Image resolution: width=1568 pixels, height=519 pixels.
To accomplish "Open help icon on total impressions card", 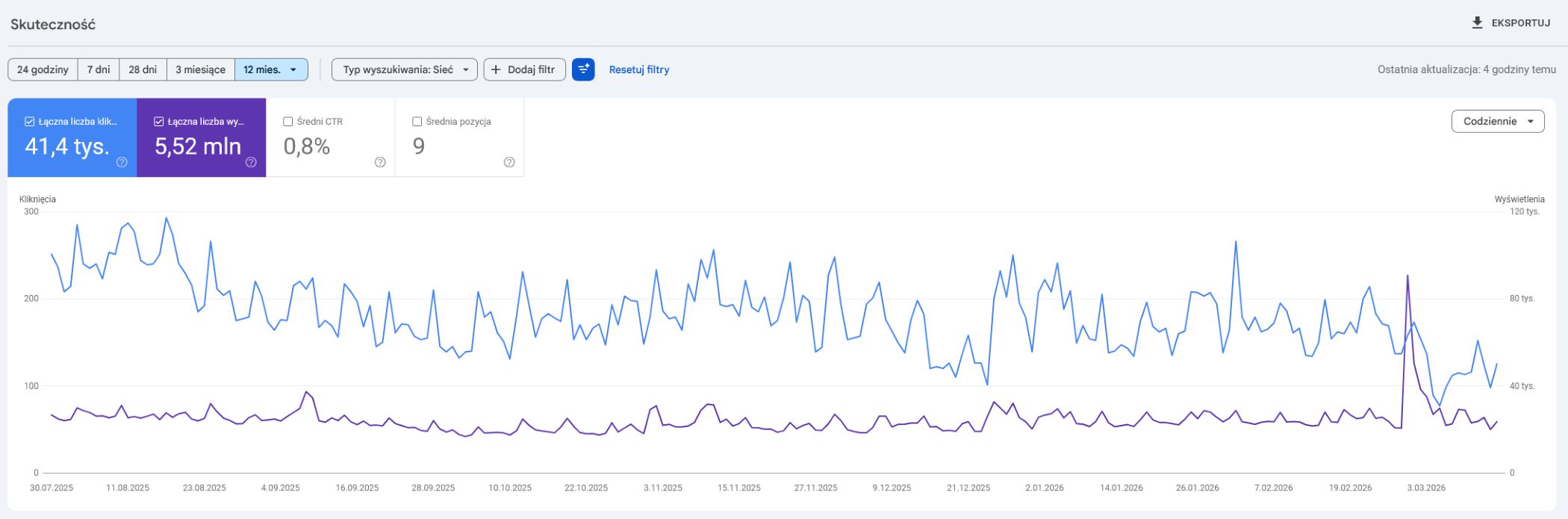I will click(251, 162).
